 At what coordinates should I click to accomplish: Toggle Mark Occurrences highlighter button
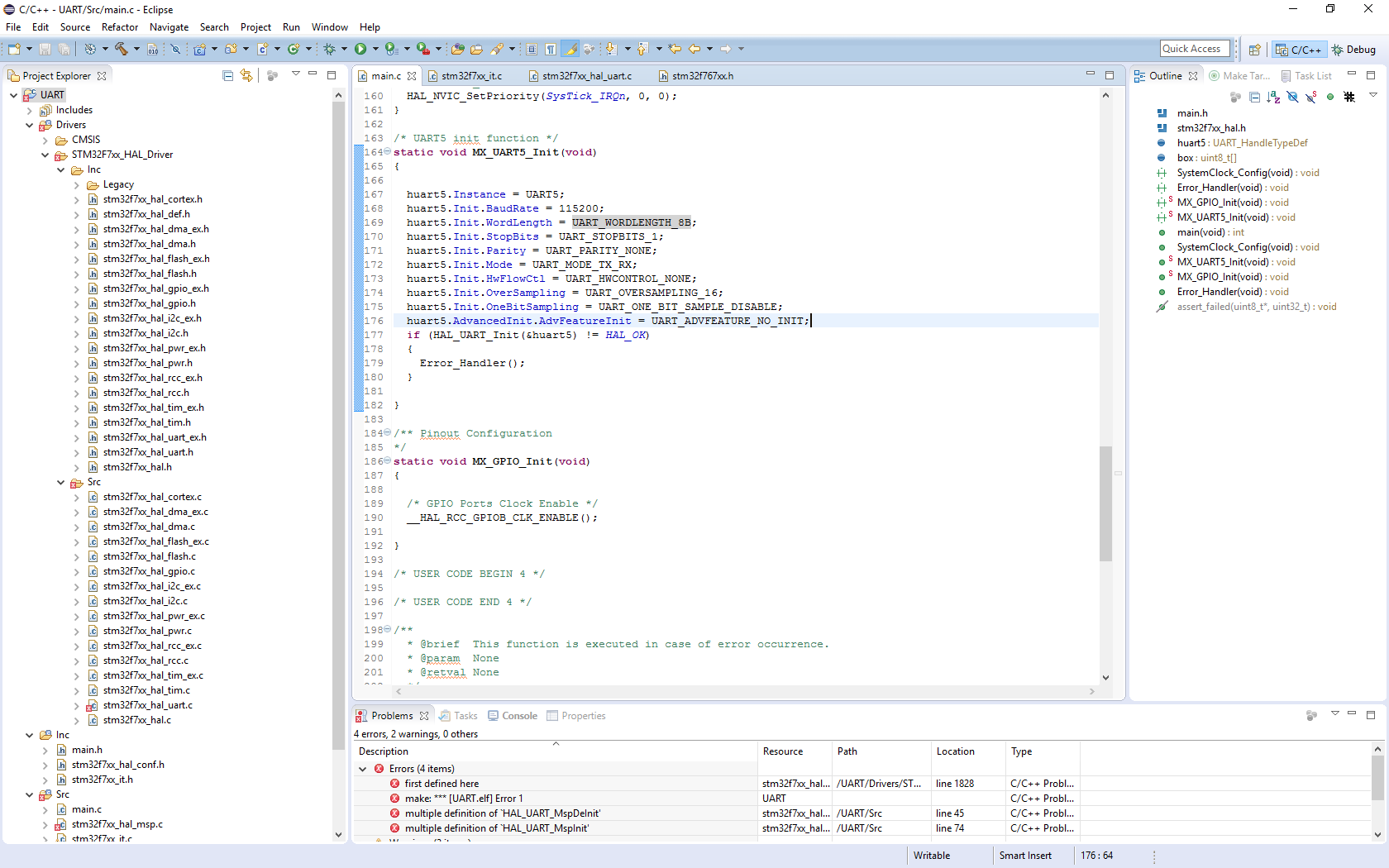click(570, 49)
